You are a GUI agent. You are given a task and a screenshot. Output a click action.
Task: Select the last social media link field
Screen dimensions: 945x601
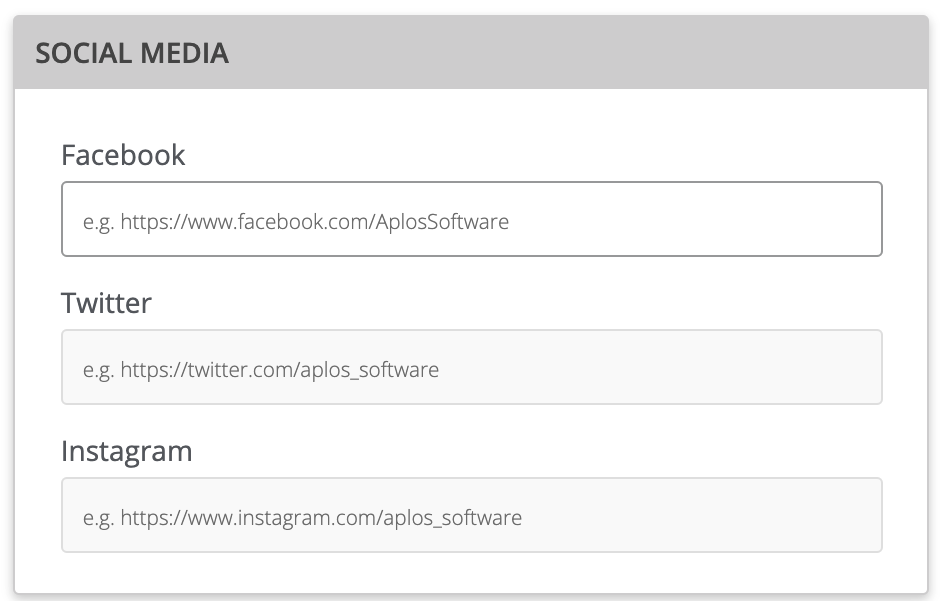pos(471,515)
